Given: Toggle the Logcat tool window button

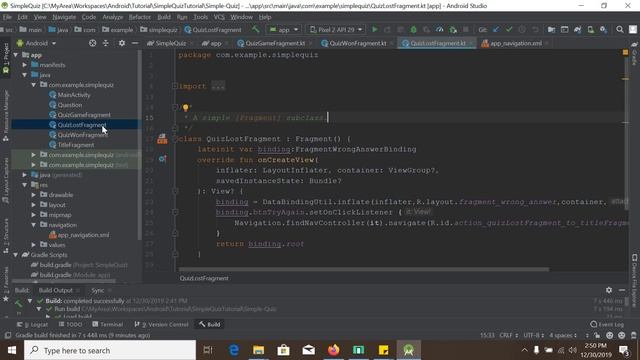Looking at the screenshot, I should pyautogui.click(x=32, y=324).
